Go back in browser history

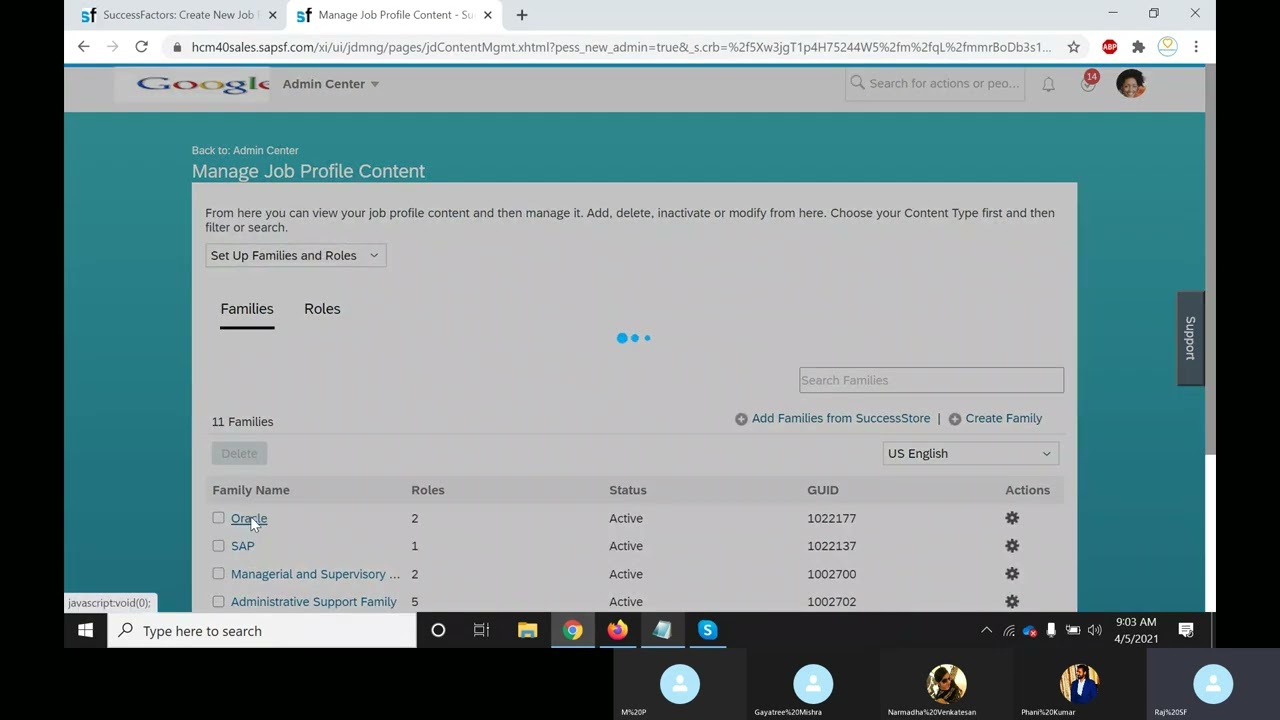[83, 47]
